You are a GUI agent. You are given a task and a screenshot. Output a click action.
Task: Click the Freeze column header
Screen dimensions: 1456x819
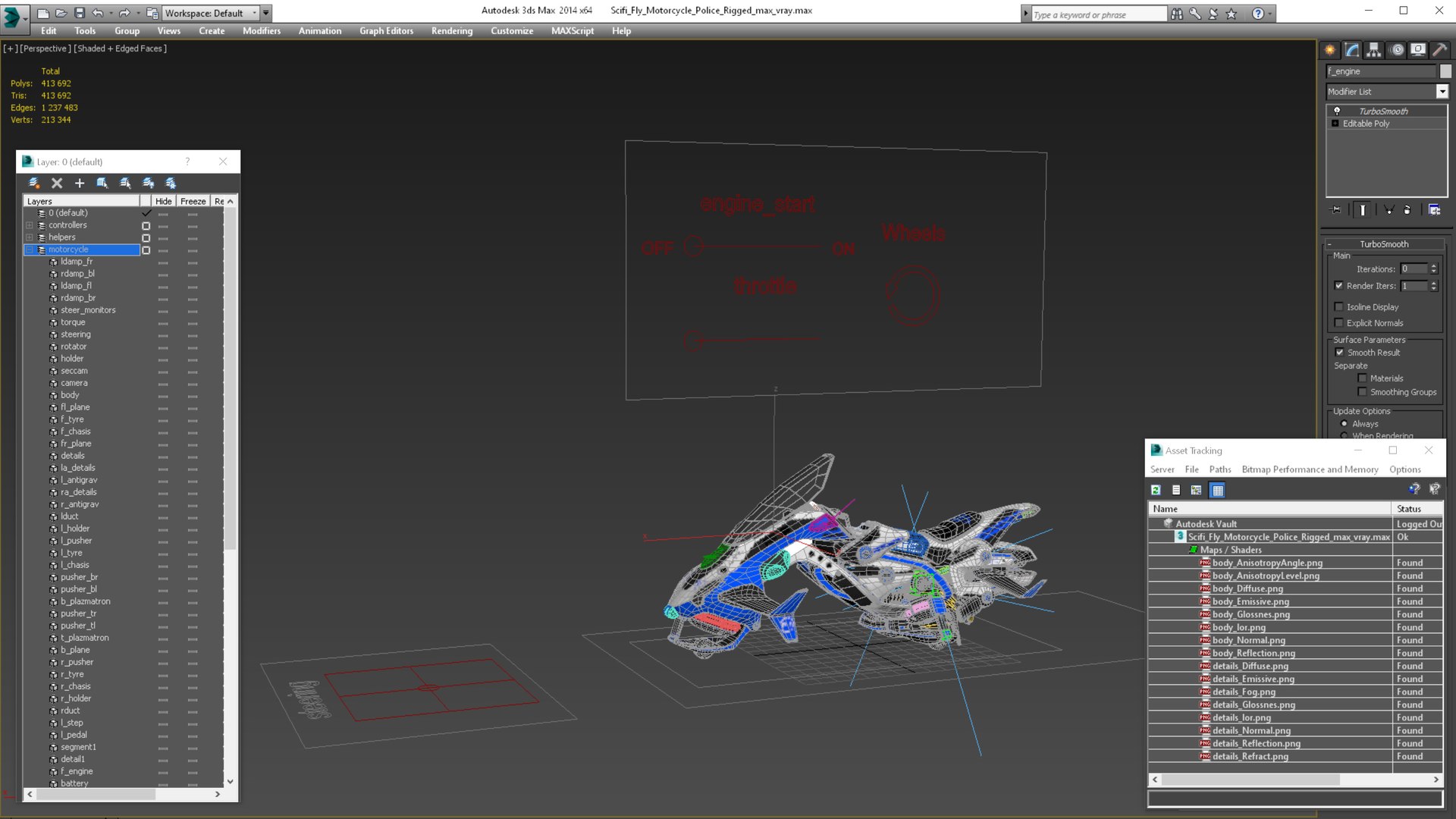pos(193,201)
